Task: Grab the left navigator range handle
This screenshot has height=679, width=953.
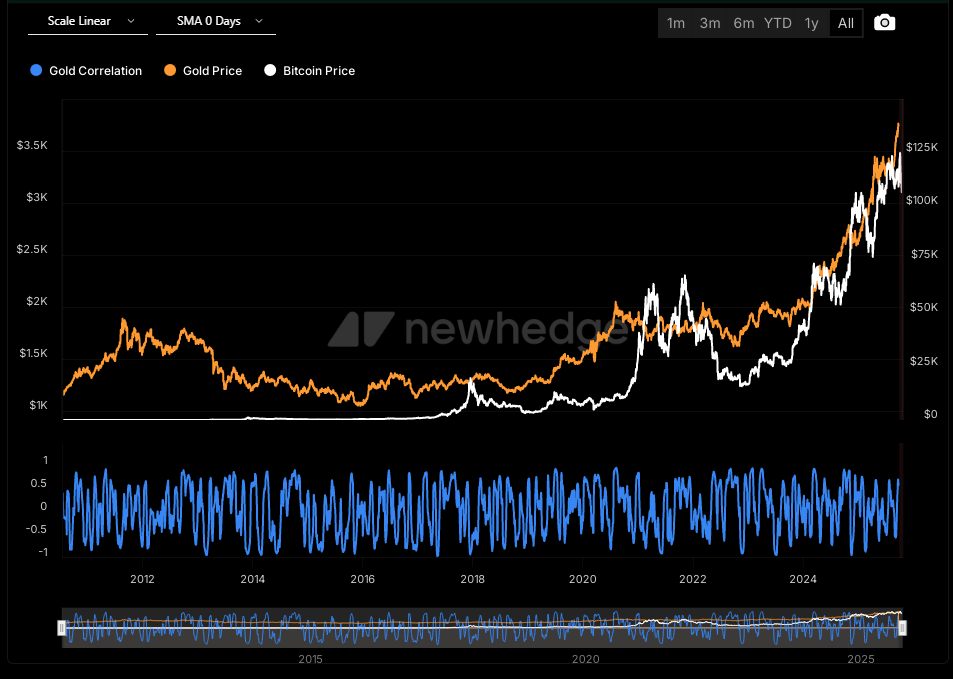Action: [x=61, y=628]
